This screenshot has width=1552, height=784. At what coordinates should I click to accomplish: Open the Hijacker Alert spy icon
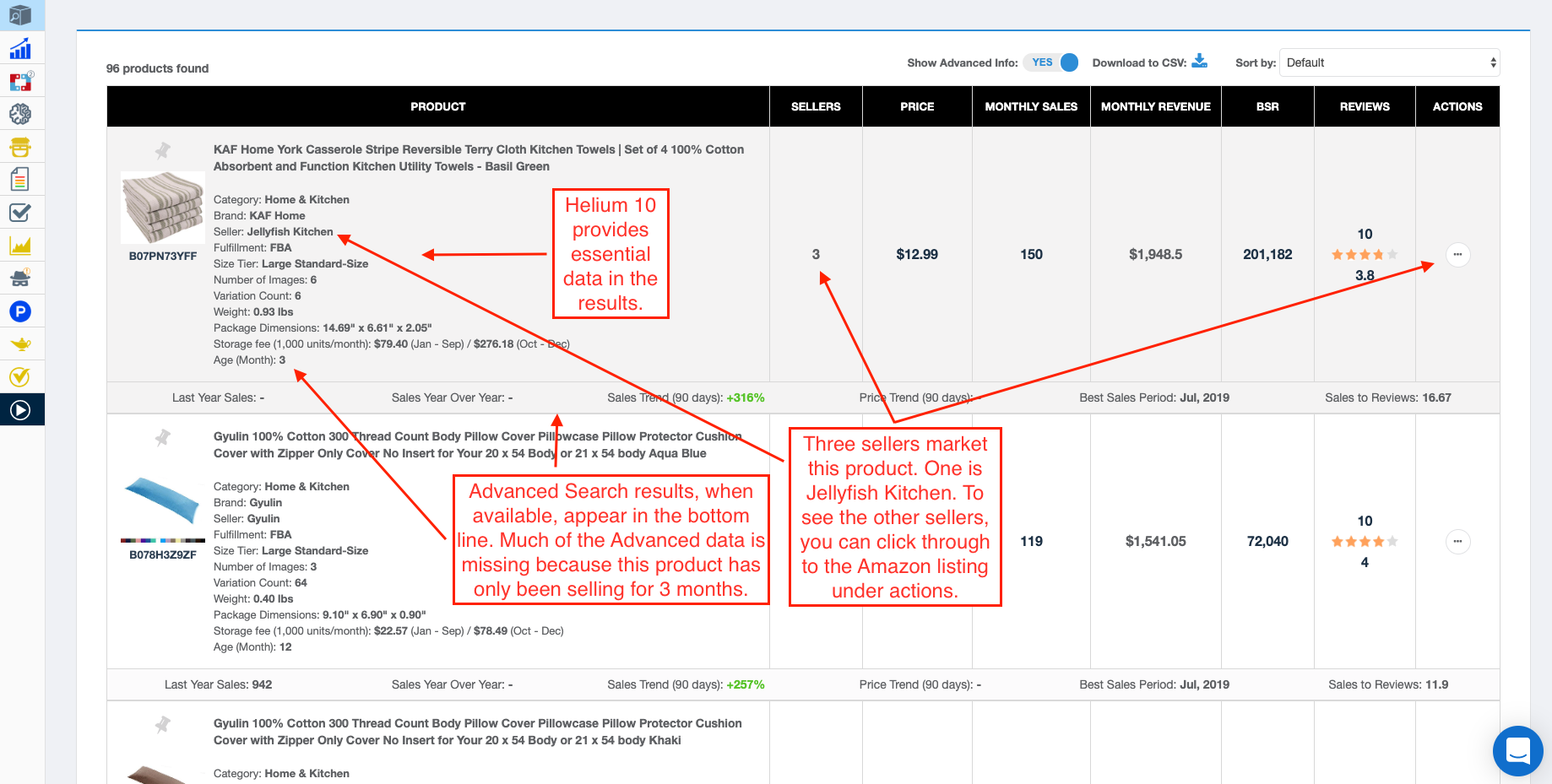(20, 278)
